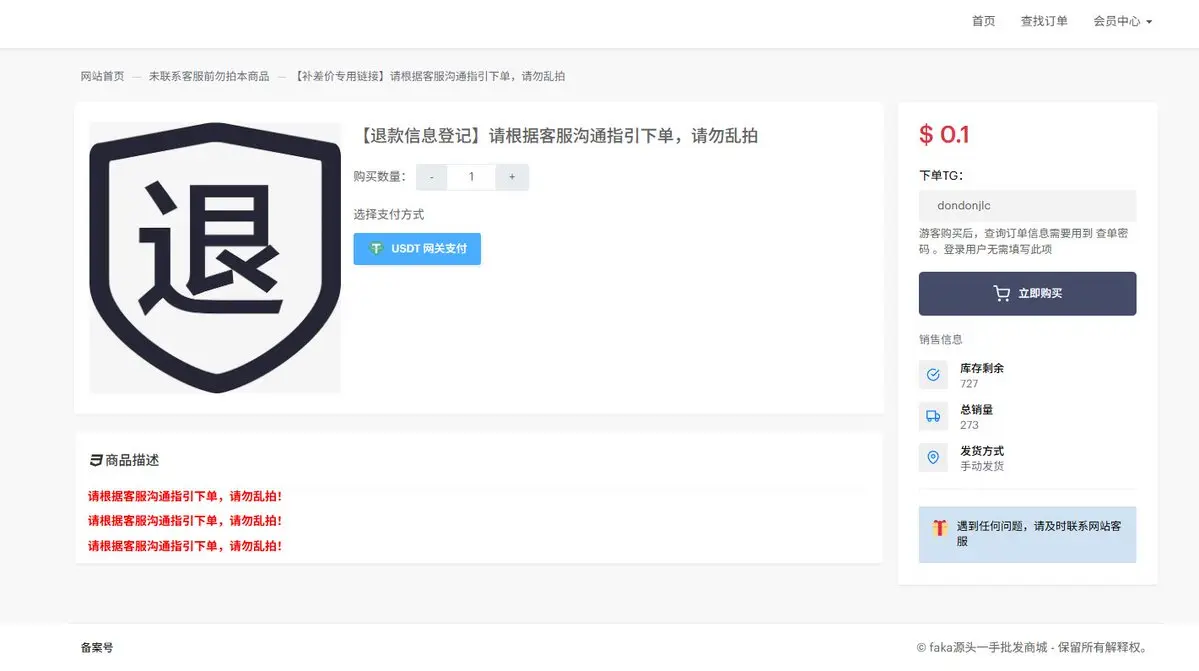The height and width of the screenshot is (671, 1199).
Task: Click the 遇到任何问题 contact notice
Action: [x=1027, y=534]
